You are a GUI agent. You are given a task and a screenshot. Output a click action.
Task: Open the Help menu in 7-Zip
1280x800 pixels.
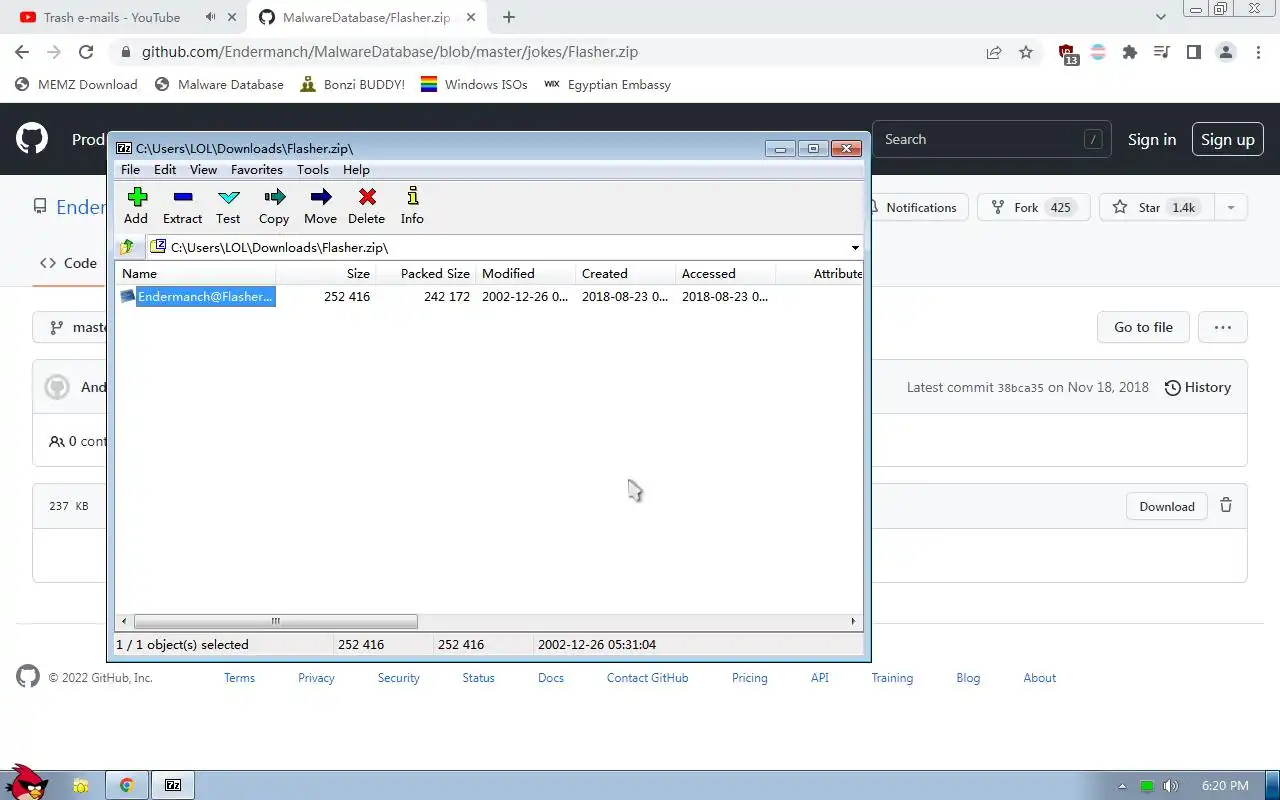click(356, 170)
